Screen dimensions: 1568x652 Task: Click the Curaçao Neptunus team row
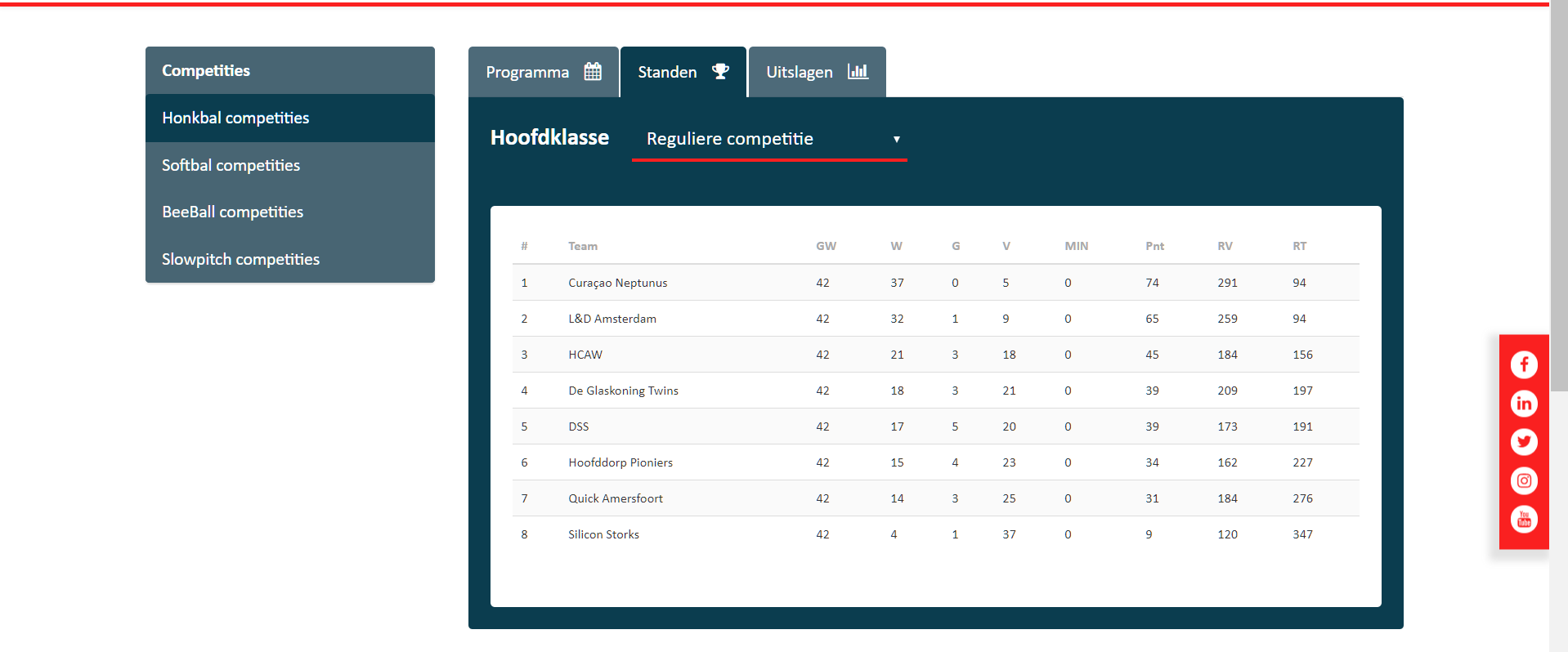pyautogui.click(x=935, y=283)
